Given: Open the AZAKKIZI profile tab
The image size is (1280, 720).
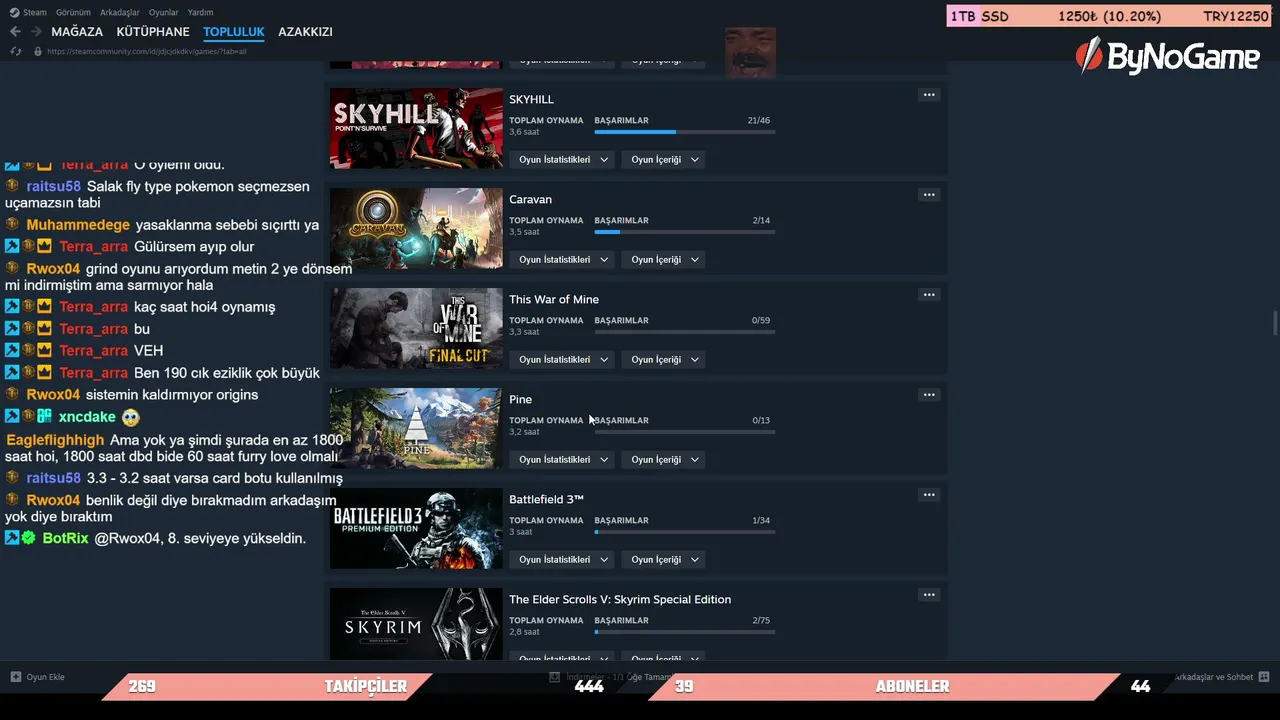Looking at the screenshot, I should 305,32.
